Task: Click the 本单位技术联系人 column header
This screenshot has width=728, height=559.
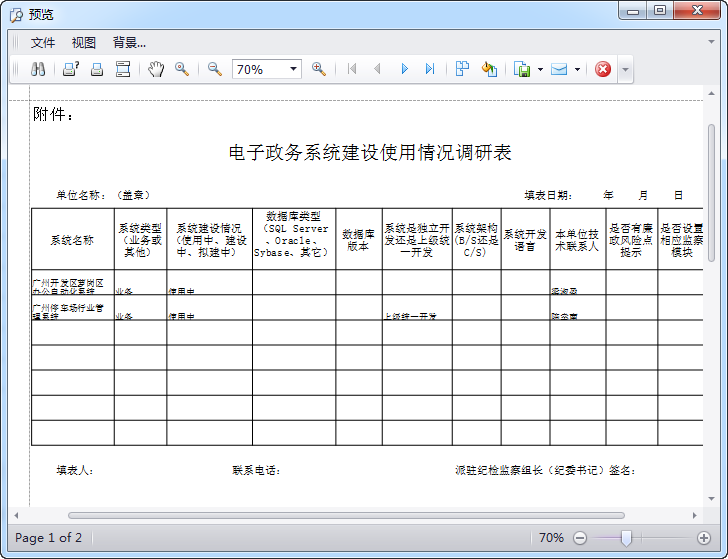Action: [x=577, y=240]
